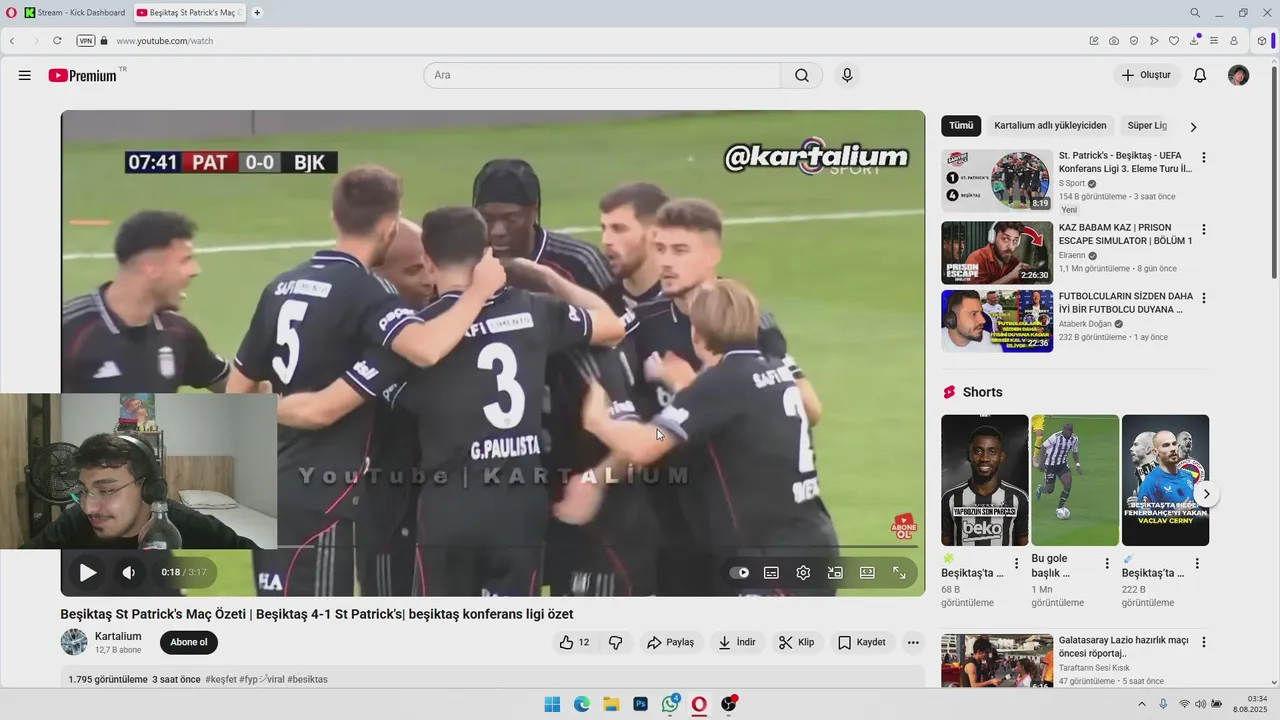Create a clip with Klip
The height and width of the screenshot is (720, 1280).
coord(797,642)
